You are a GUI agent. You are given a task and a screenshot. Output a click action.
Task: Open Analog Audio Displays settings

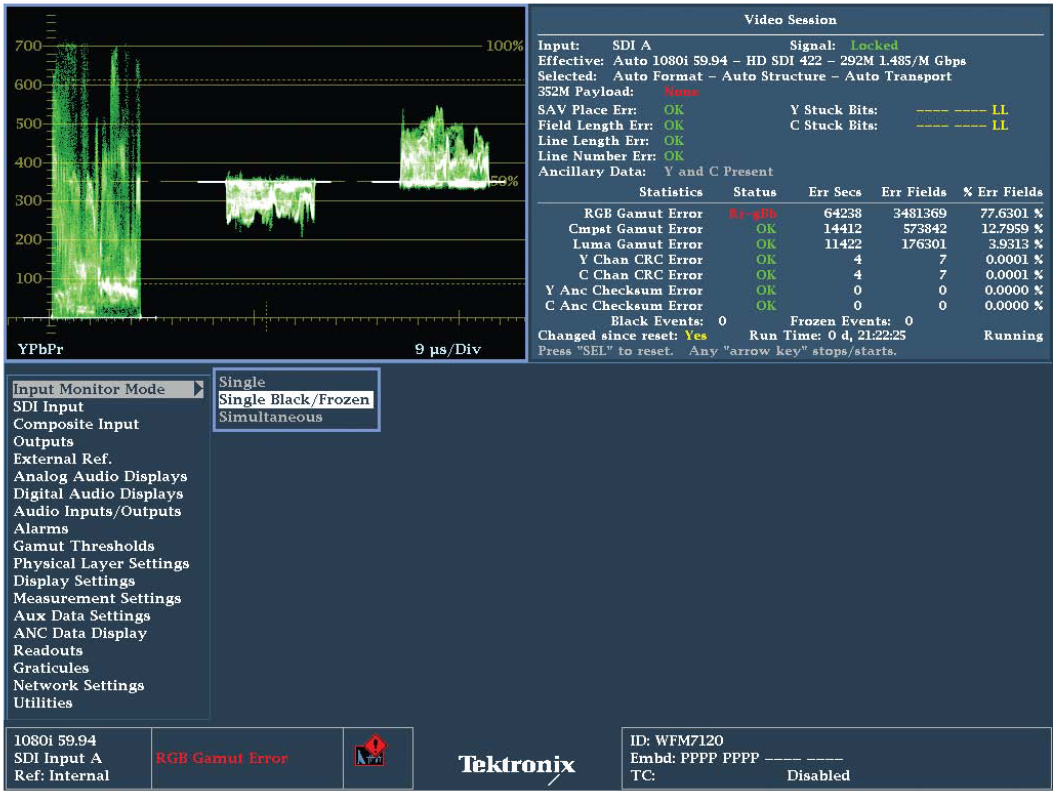100,476
